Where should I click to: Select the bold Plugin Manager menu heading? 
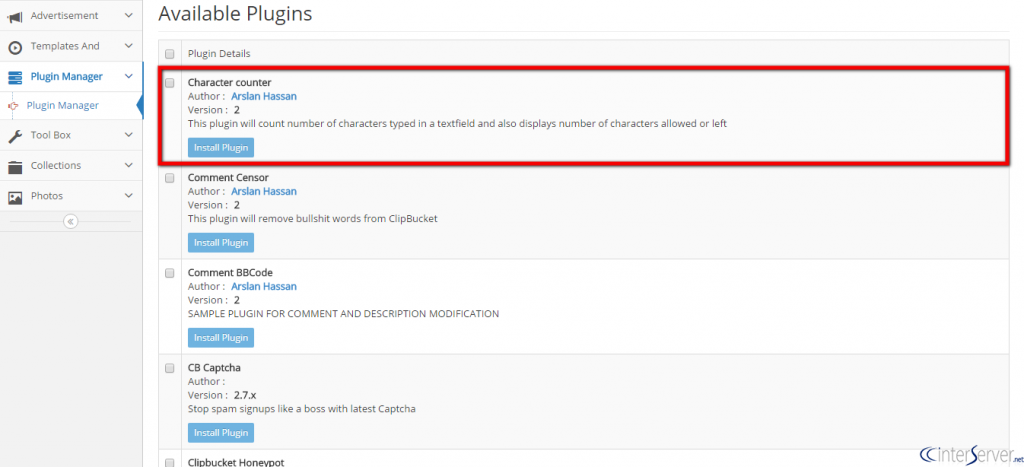pyautogui.click(x=67, y=76)
